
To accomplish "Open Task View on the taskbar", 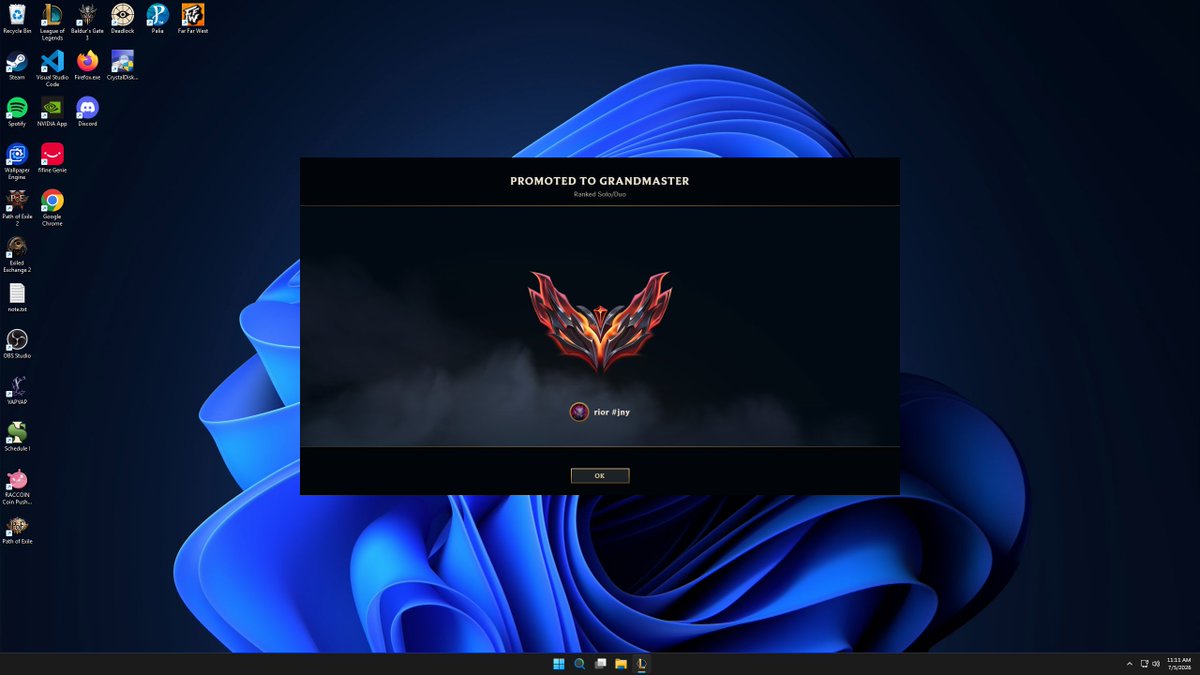I will click(600, 664).
